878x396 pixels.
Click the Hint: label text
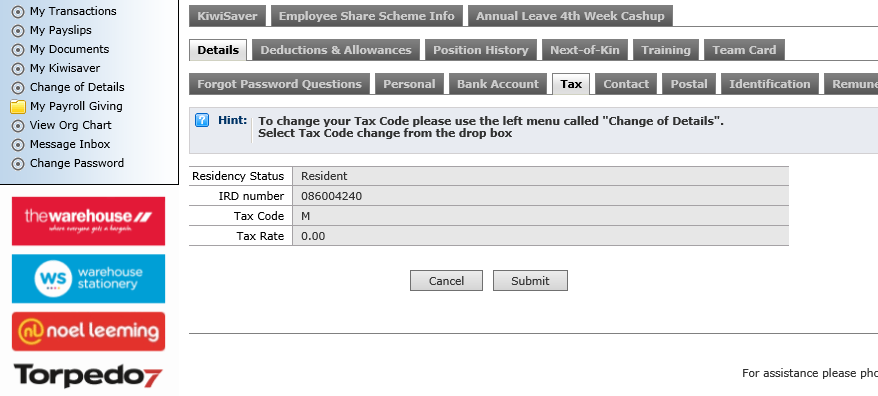[x=232, y=120]
